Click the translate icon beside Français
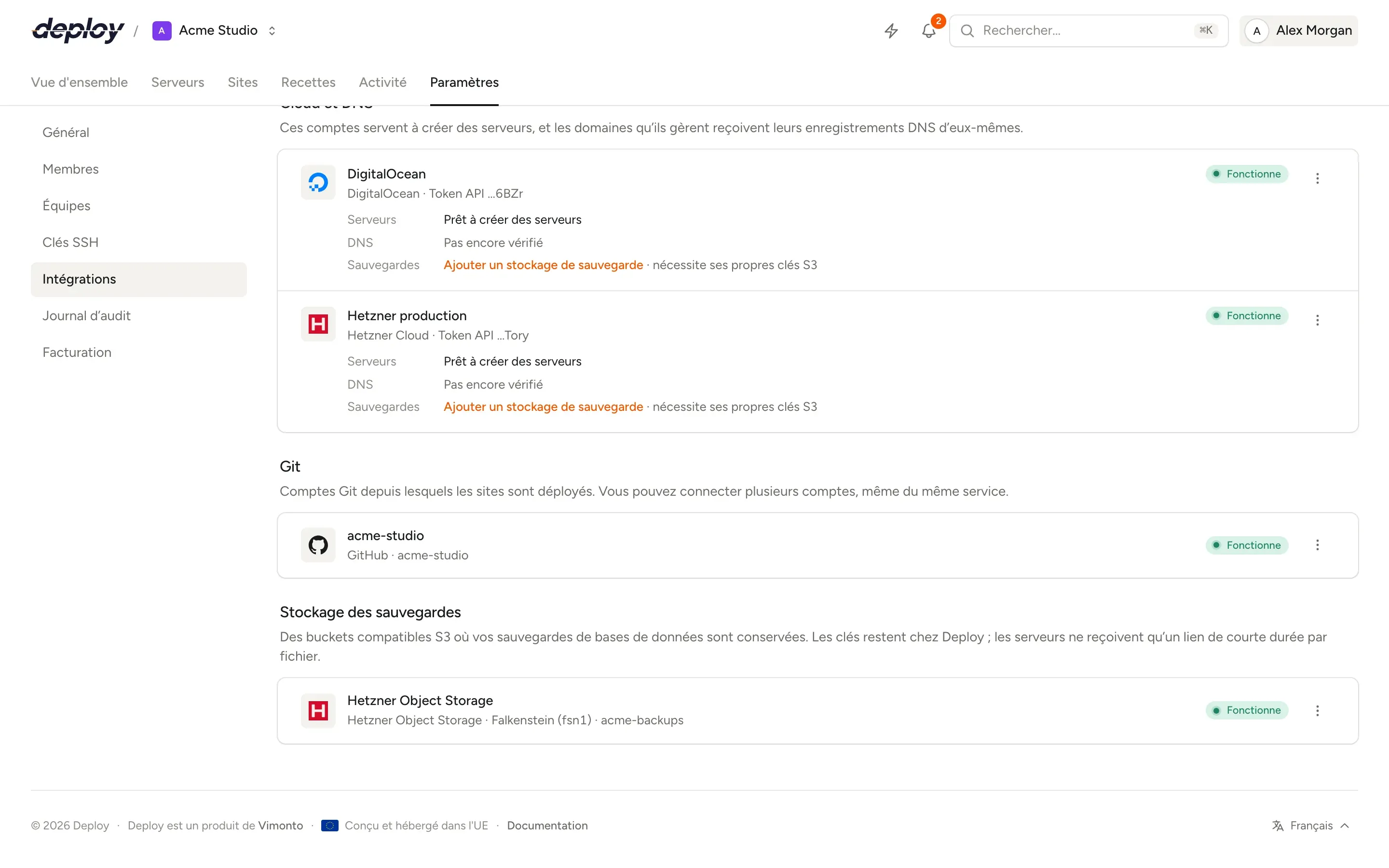This screenshot has height=868, width=1389. click(1278, 826)
